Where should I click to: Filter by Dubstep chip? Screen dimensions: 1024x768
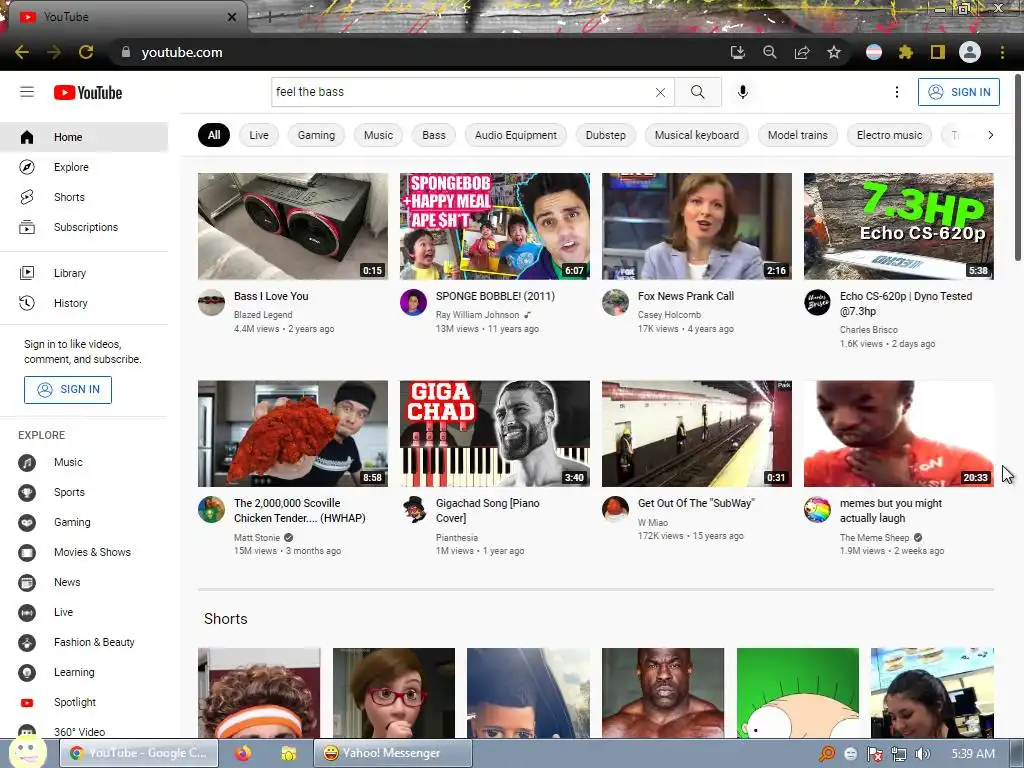pyautogui.click(x=605, y=135)
